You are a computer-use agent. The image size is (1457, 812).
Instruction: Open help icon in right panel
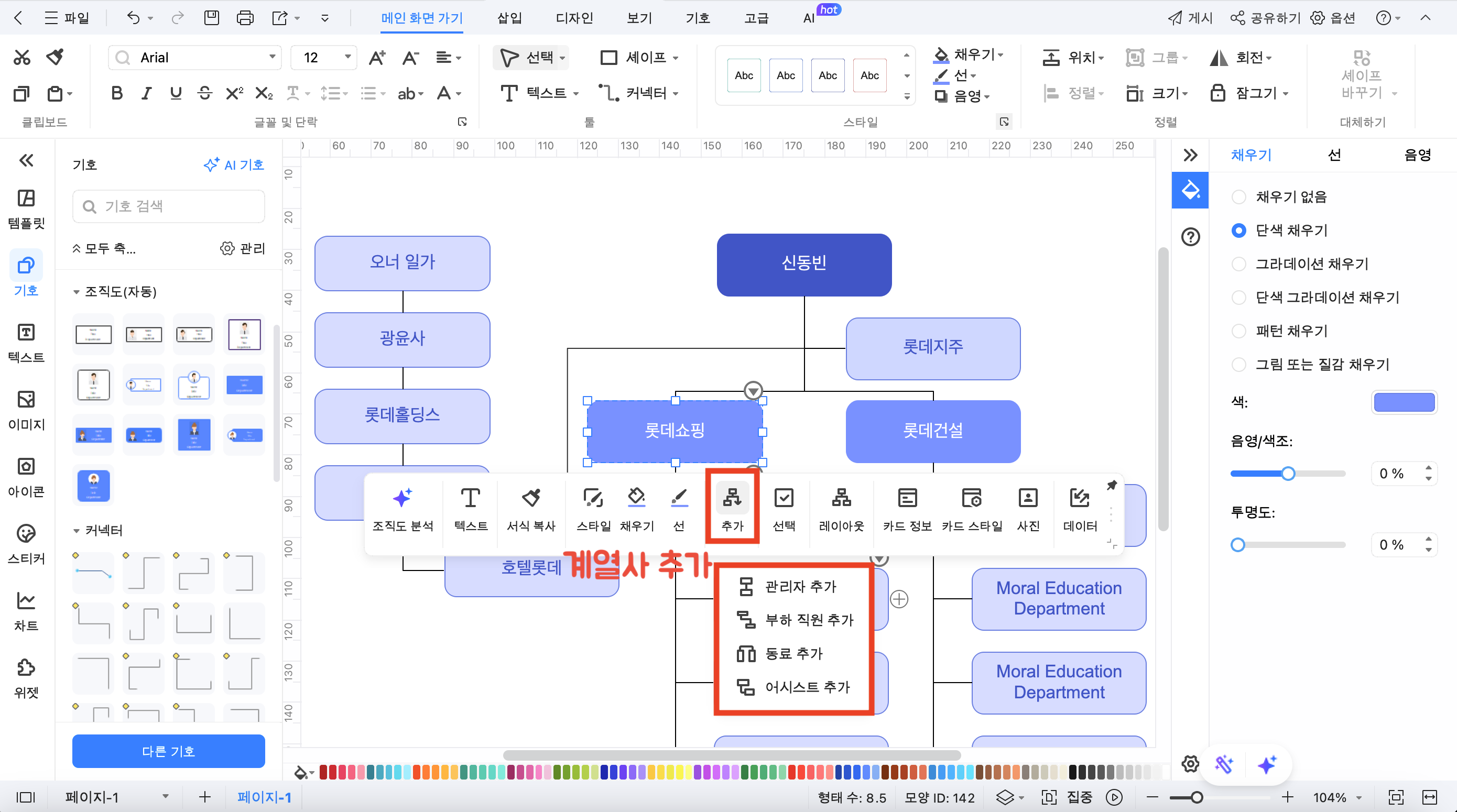(x=1190, y=236)
